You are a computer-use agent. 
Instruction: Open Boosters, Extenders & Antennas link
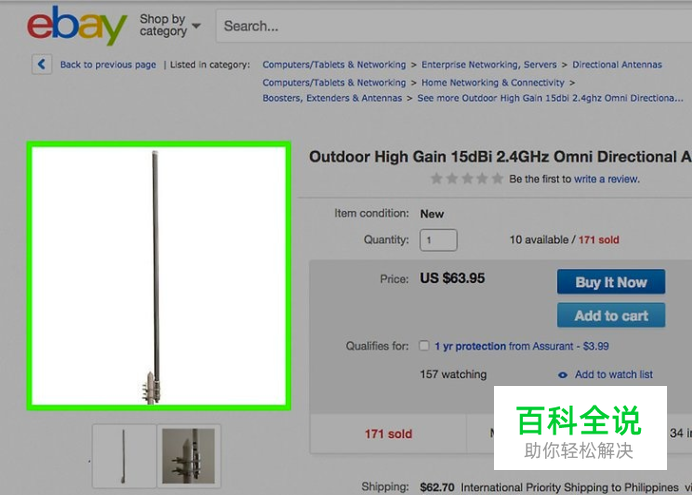(x=332, y=98)
